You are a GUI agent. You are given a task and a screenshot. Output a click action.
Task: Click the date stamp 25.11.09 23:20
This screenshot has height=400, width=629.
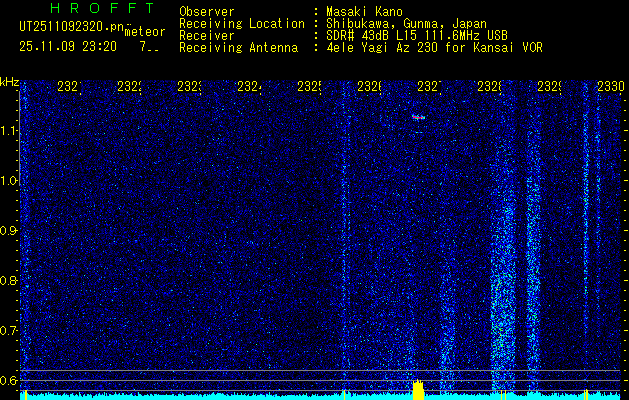click(68, 47)
